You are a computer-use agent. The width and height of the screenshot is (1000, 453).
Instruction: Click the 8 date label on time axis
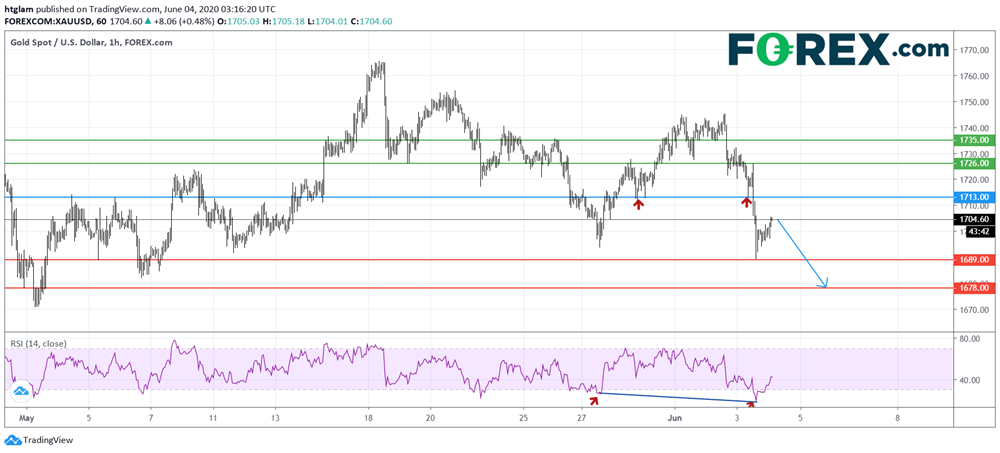point(897,419)
